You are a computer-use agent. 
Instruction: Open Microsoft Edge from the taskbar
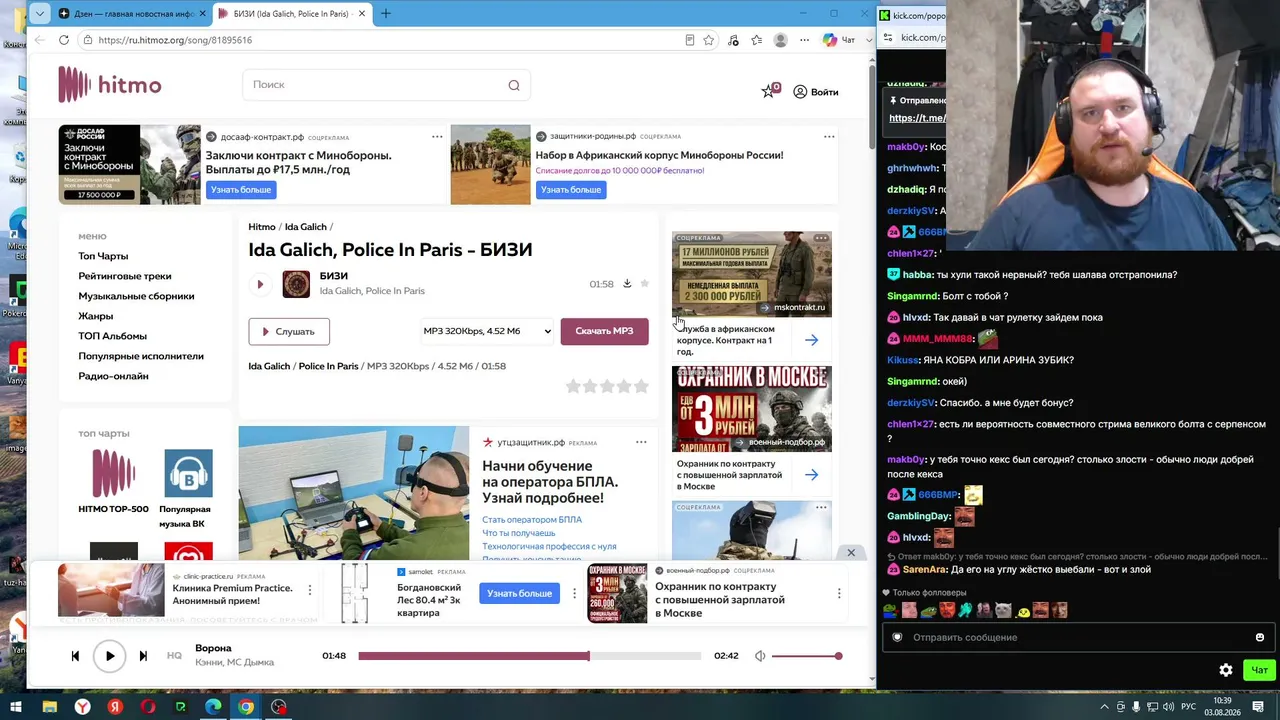point(213,707)
